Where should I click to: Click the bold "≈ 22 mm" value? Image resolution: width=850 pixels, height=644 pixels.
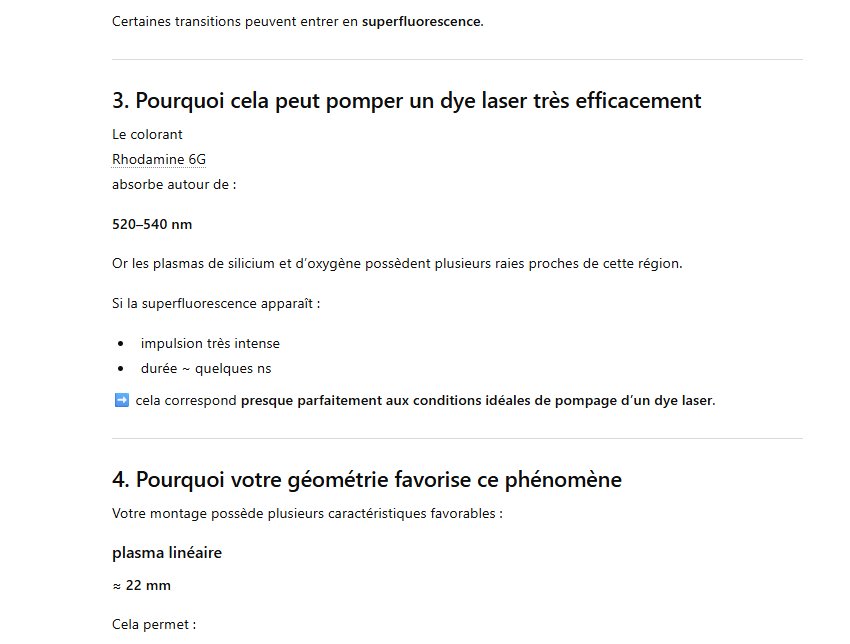click(x=141, y=586)
